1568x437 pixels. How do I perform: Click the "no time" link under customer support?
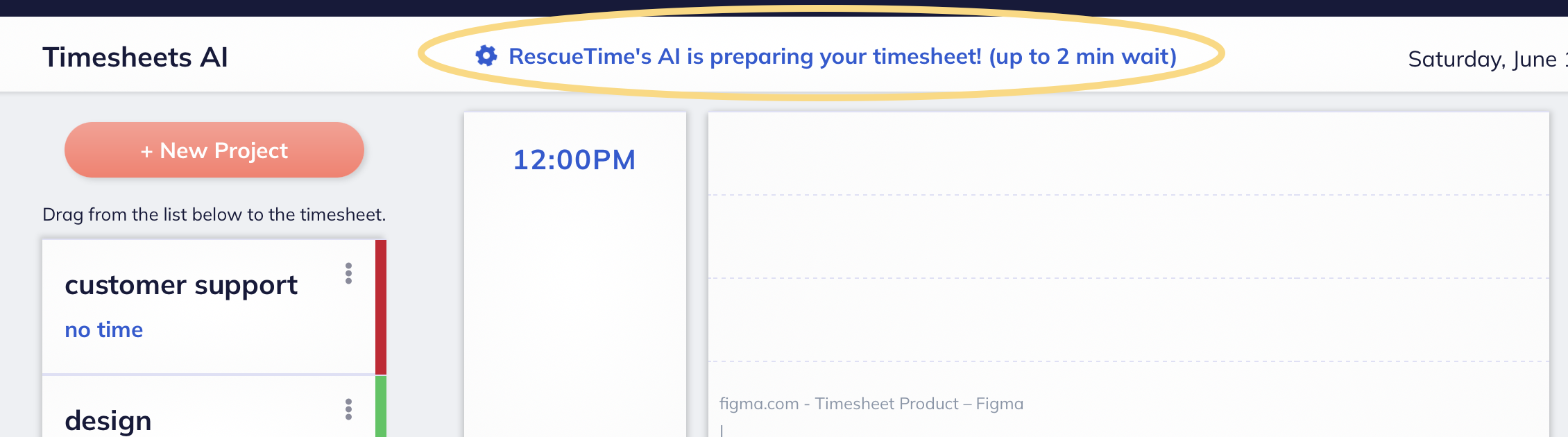[x=103, y=329]
